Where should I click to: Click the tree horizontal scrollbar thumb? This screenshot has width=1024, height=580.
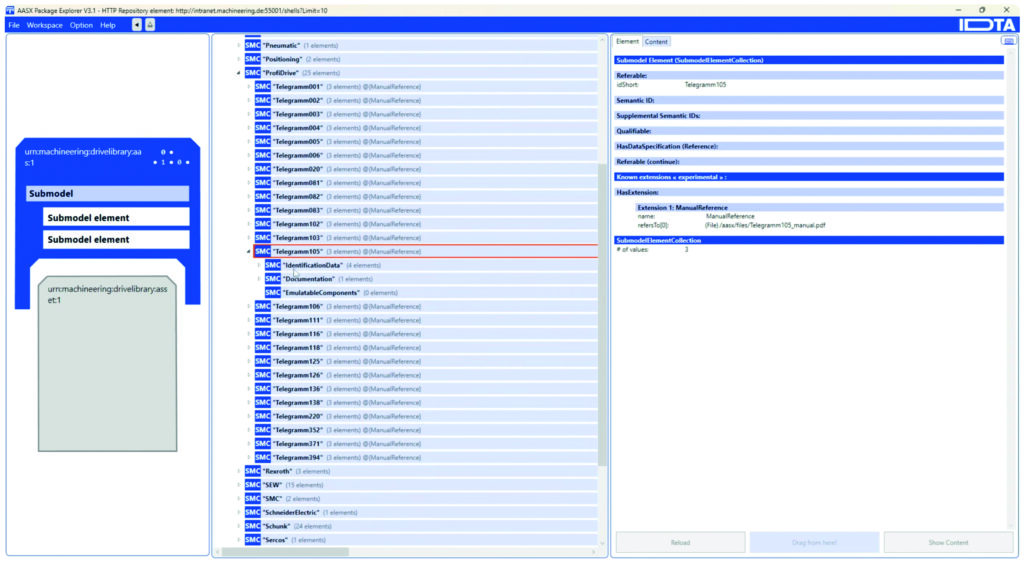click(x=285, y=552)
